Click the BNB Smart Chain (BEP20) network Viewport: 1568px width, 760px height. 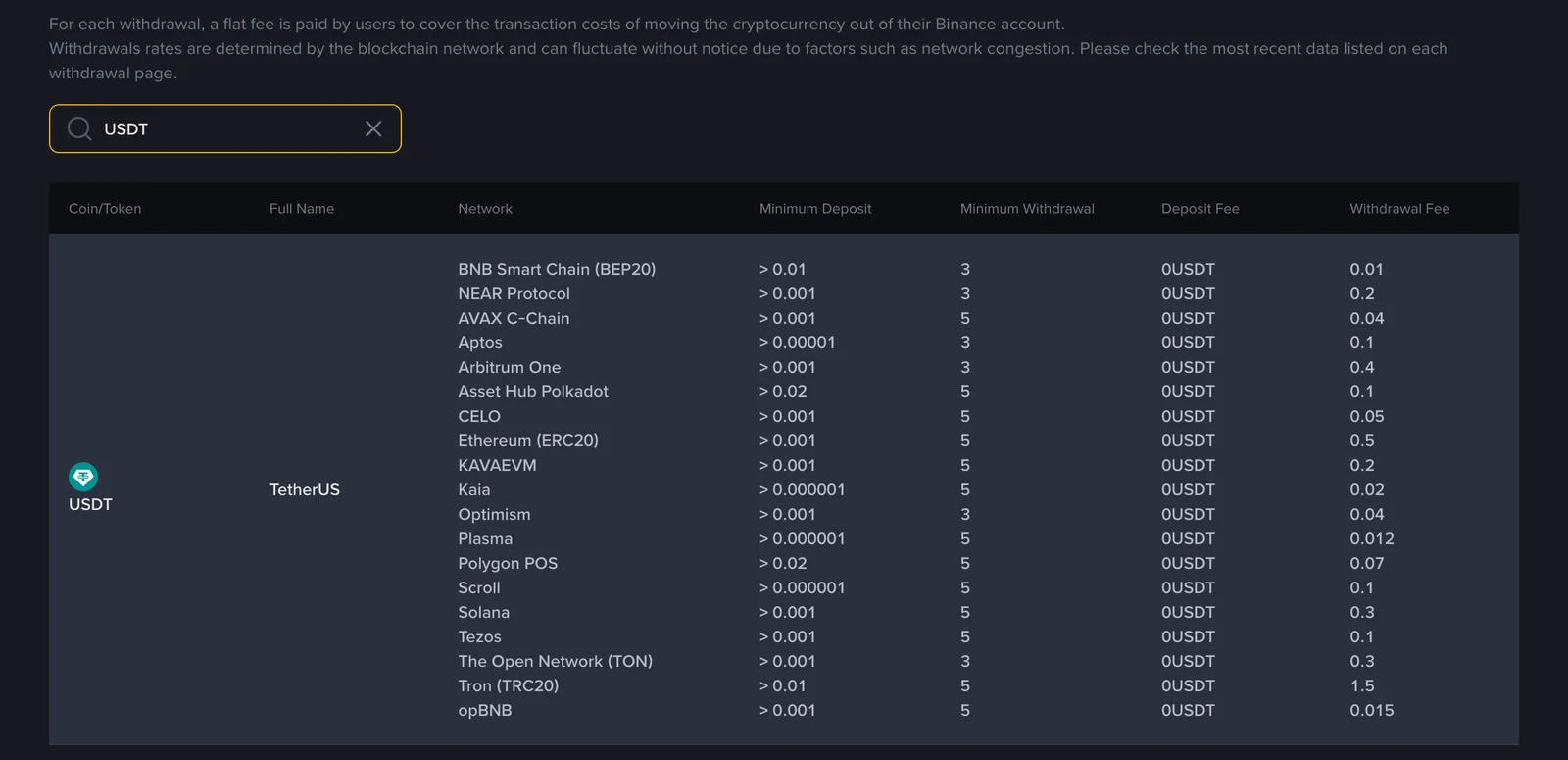(x=557, y=269)
